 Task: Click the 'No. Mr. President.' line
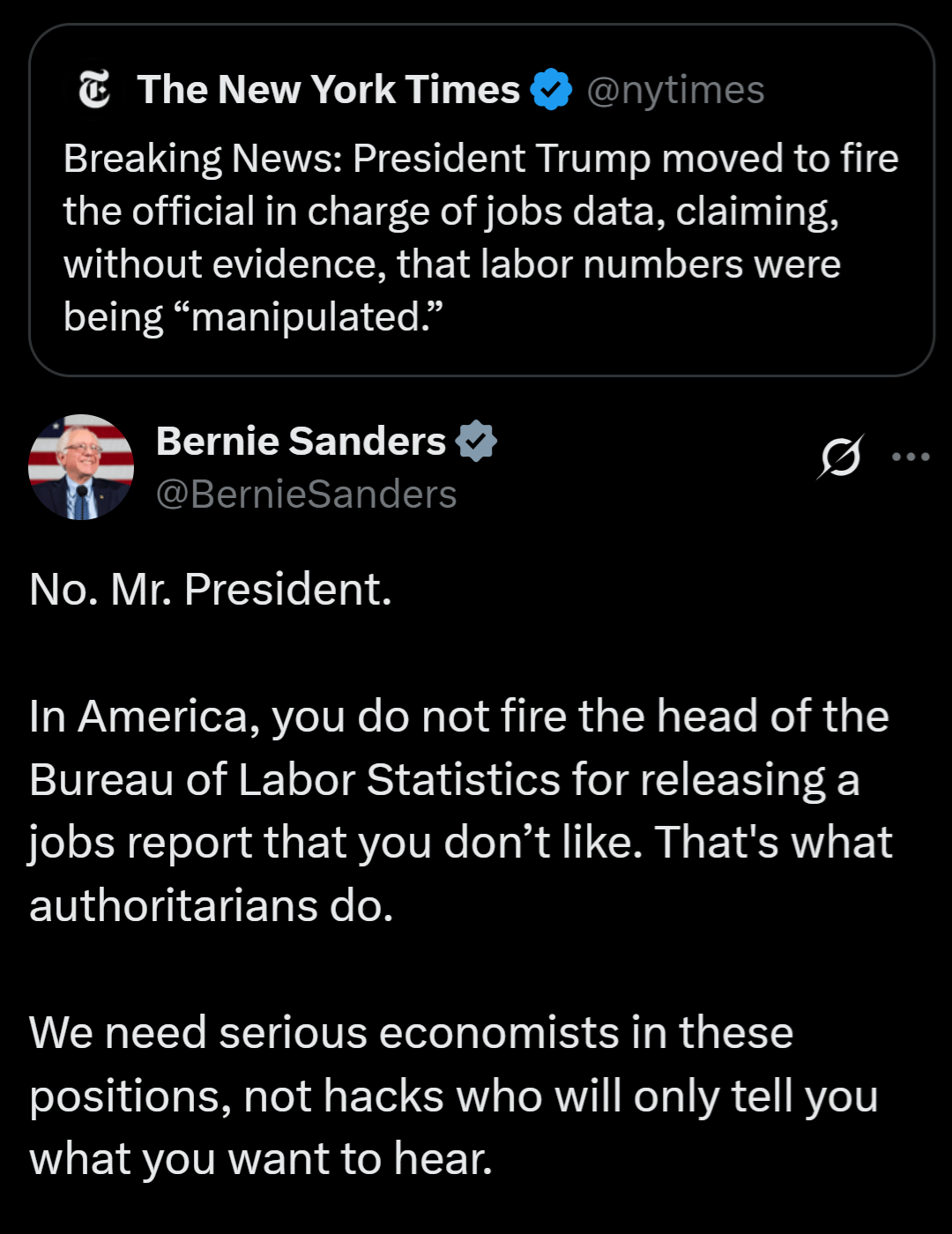tap(211, 589)
